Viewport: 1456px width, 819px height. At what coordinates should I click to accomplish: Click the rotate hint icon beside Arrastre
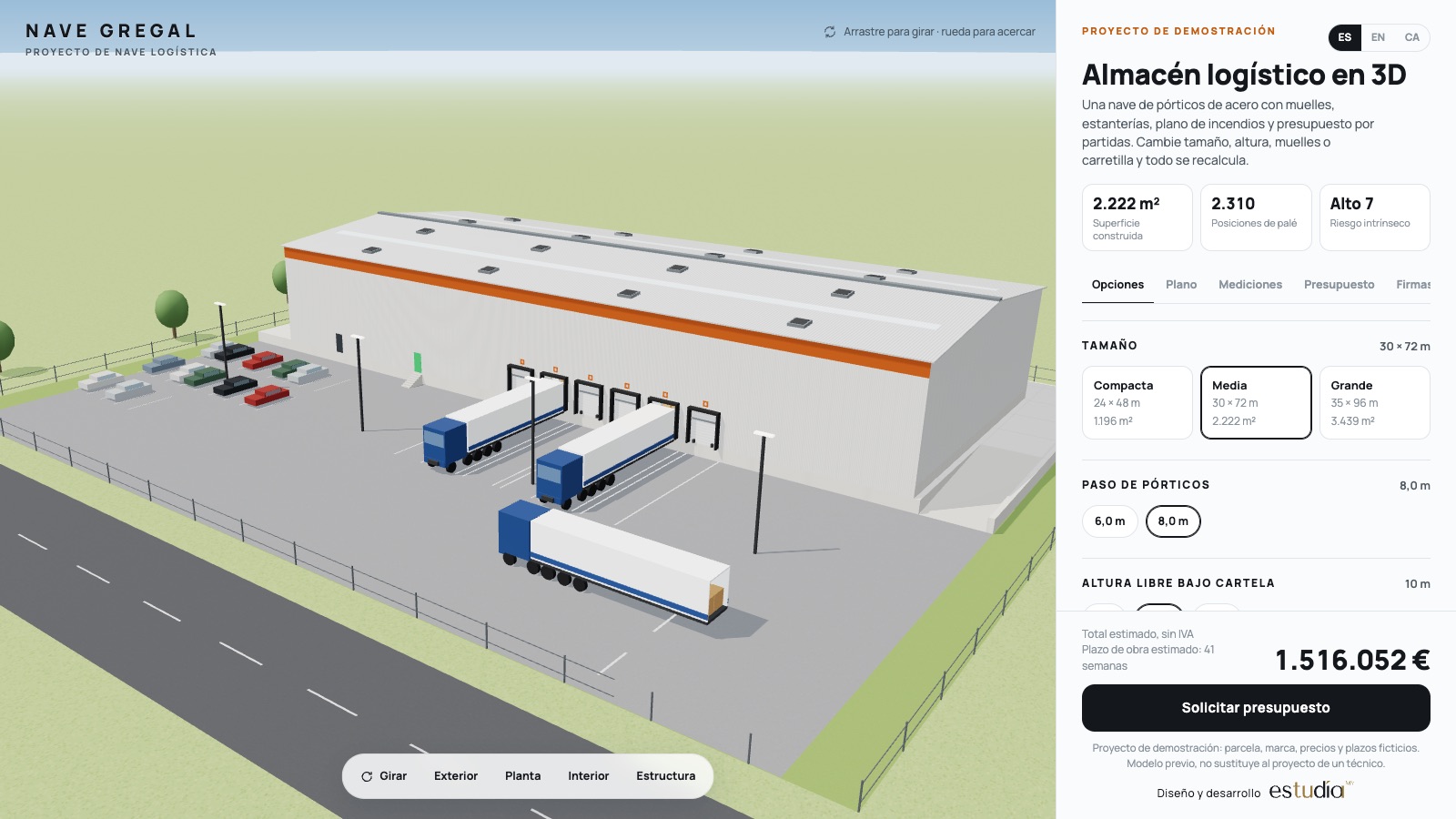pyautogui.click(x=830, y=32)
